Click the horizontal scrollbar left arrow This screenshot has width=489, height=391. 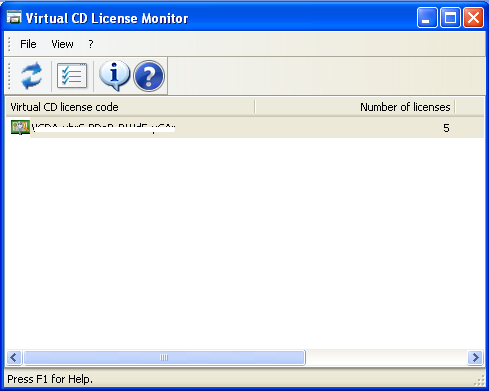(14, 358)
